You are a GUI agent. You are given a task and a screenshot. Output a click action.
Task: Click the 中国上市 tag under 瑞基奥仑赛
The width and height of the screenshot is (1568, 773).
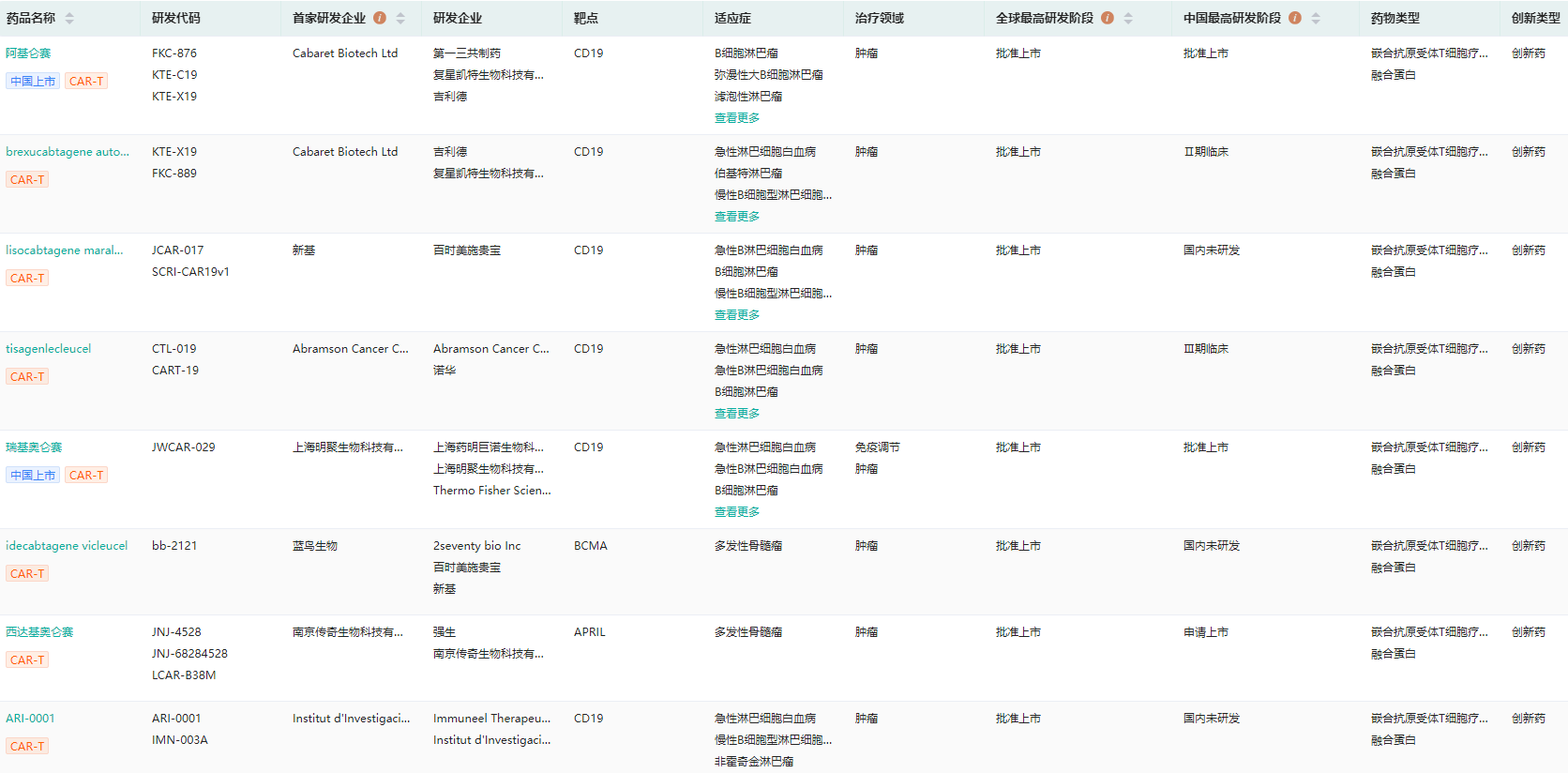point(33,476)
